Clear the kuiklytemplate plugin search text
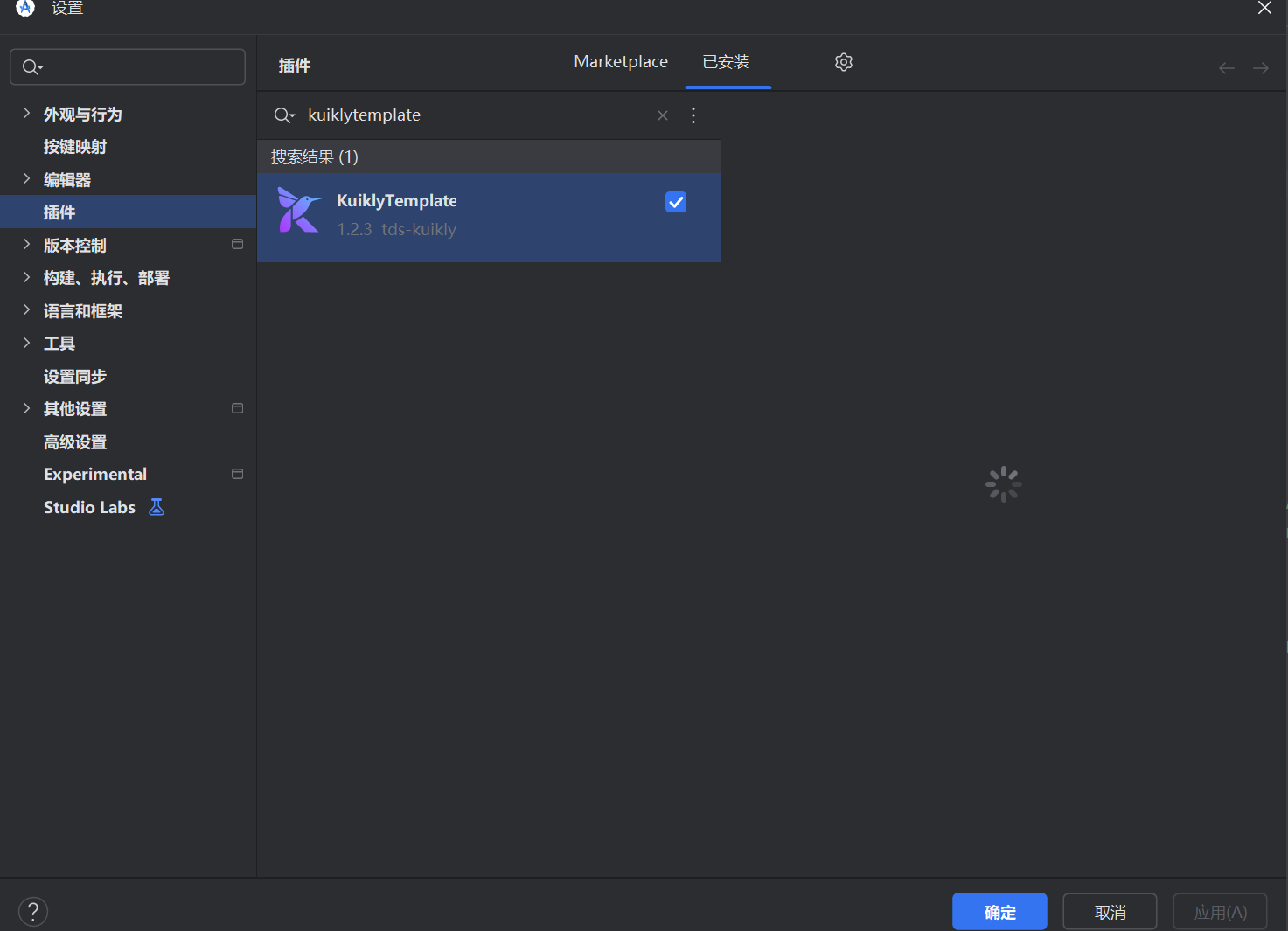The width and height of the screenshot is (1288, 931). pos(663,115)
